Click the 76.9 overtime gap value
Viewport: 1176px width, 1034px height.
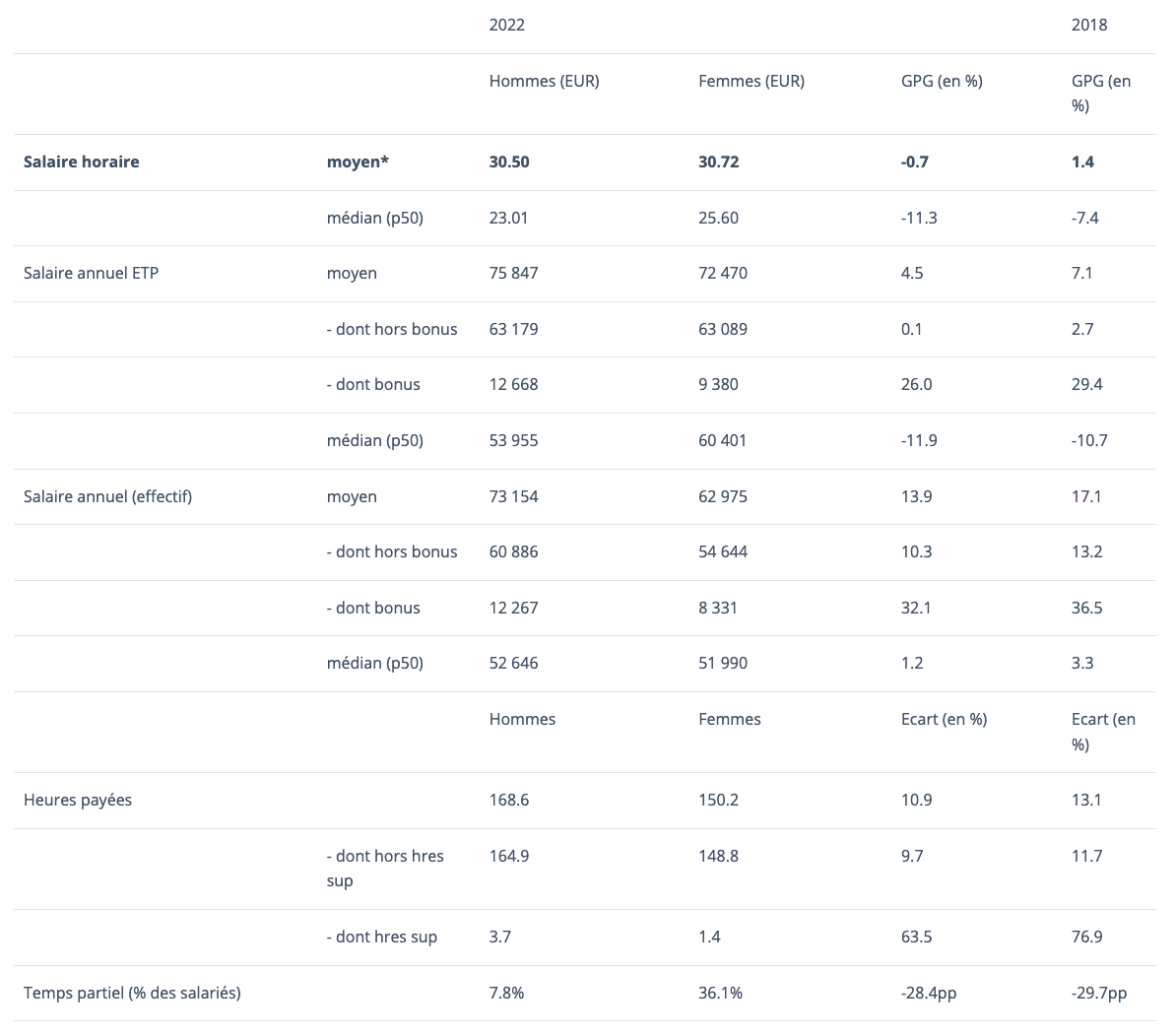[x=1086, y=937]
